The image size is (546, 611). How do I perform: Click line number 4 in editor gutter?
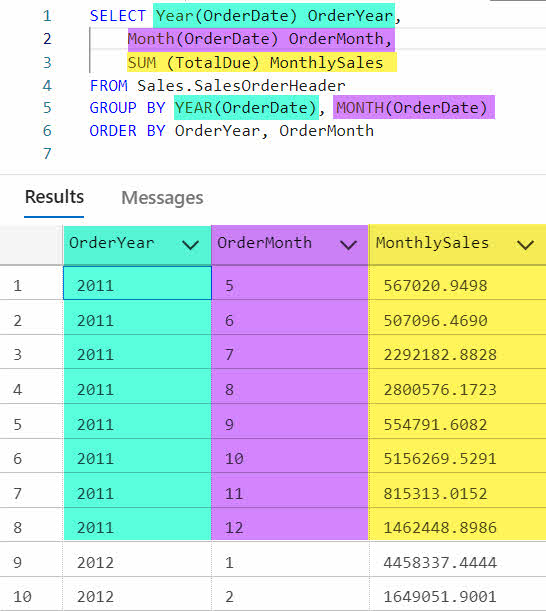[x=47, y=85]
